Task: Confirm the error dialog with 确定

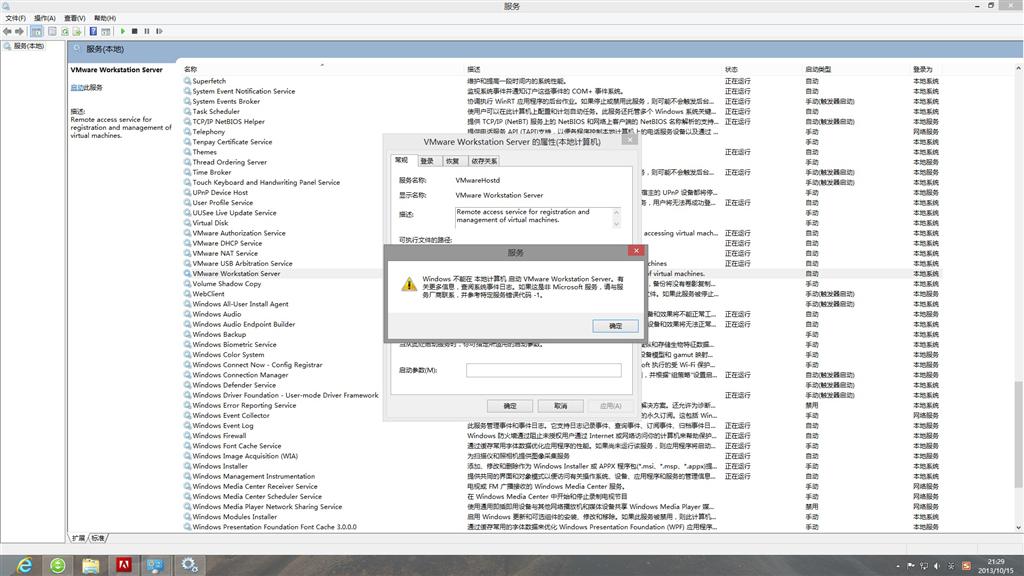Action: [x=615, y=326]
